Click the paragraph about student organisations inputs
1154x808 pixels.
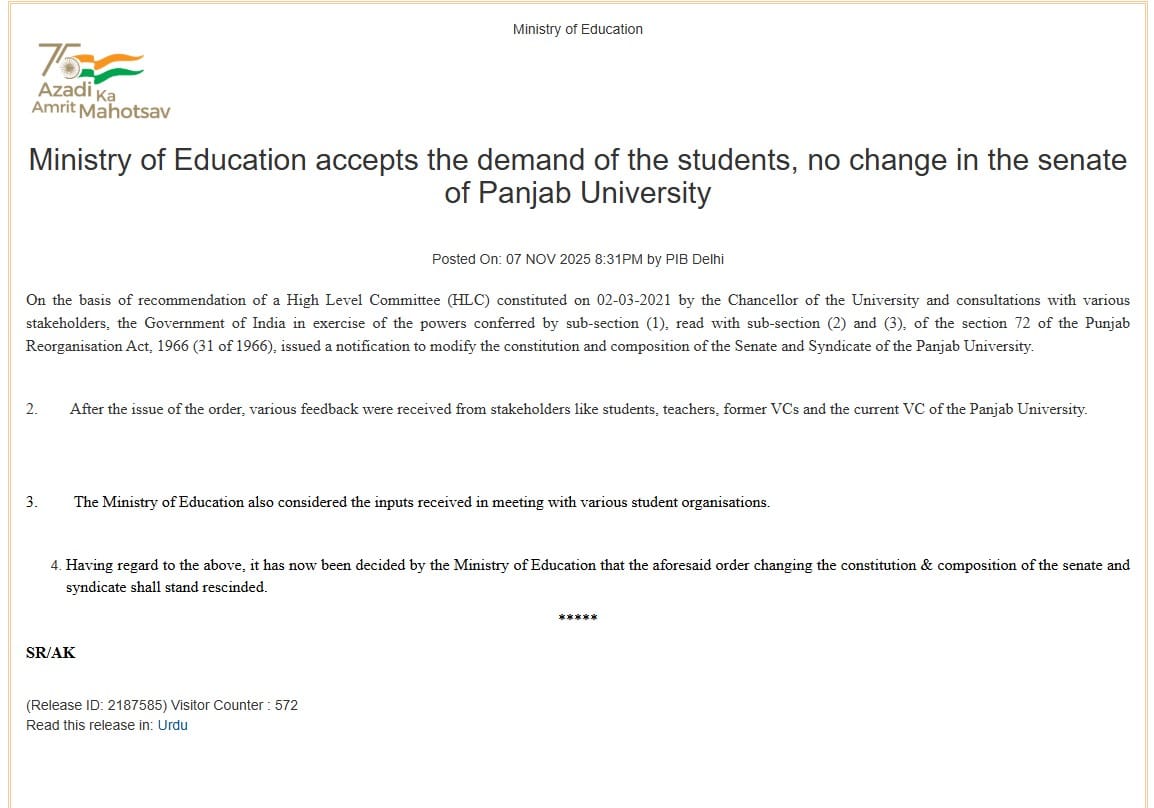point(421,502)
